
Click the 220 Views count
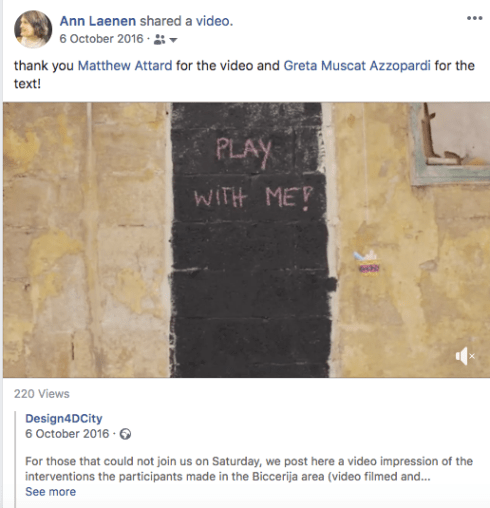[42, 394]
